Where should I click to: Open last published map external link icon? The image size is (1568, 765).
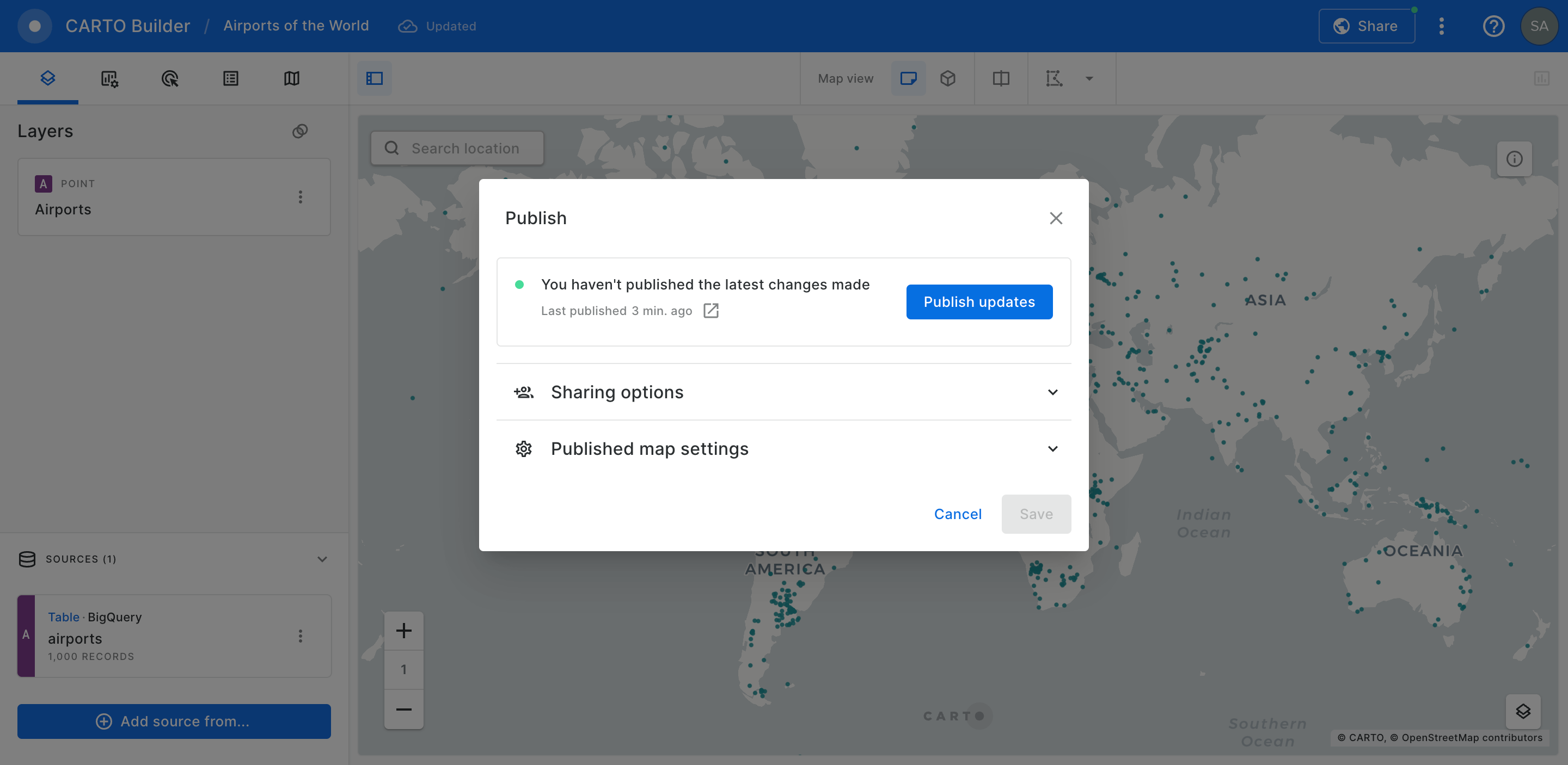coord(710,311)
